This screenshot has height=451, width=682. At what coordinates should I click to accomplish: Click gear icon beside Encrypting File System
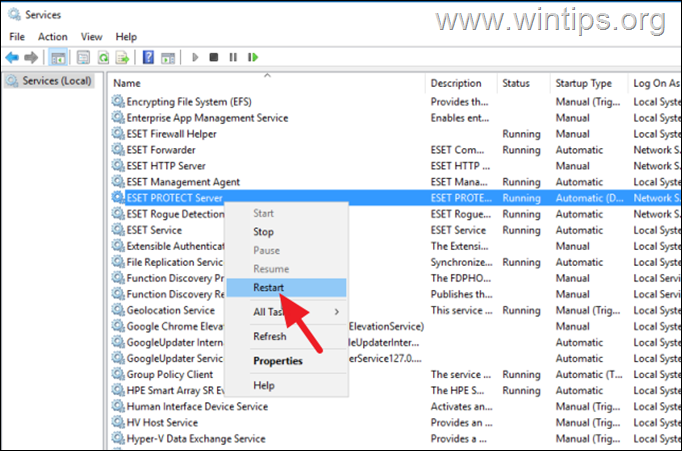(118, 101)
